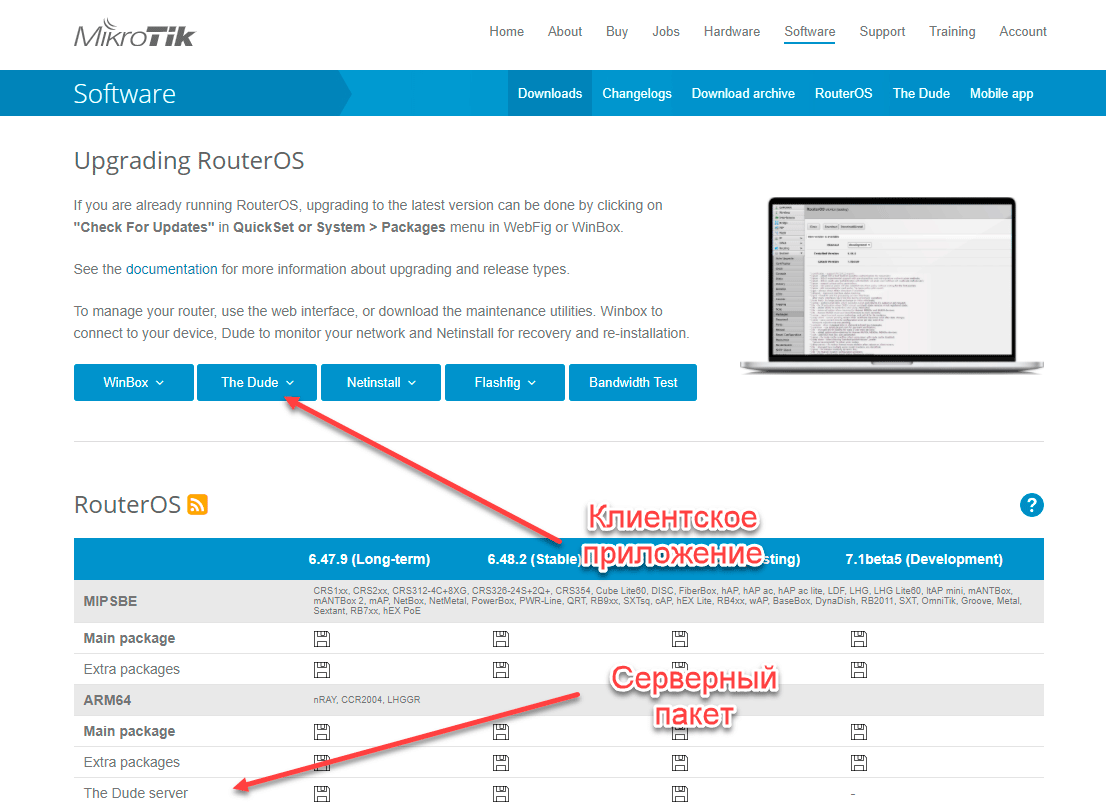Image resolution: width=1106 pixels, height=806 pixels.
Task: Download The Dude server 6.48.2 Stable
Action: (501, 794)
